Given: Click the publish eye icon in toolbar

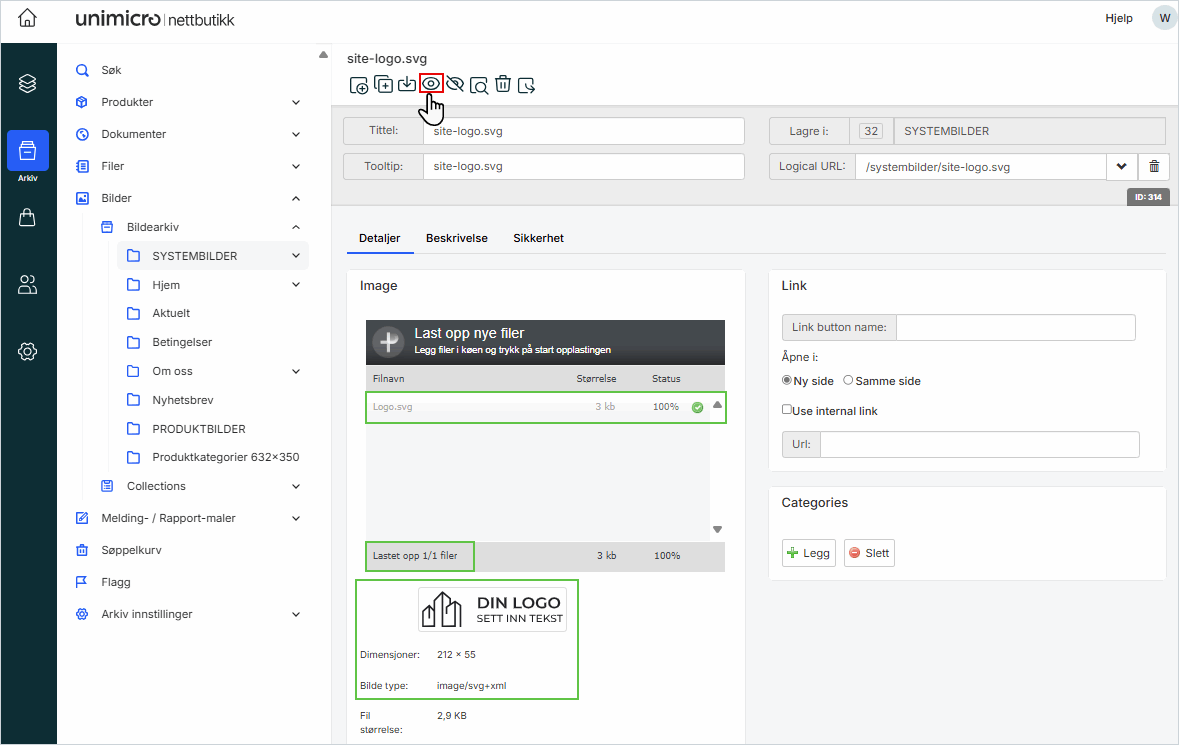Looking at the screenshot, I should [431, 83].
